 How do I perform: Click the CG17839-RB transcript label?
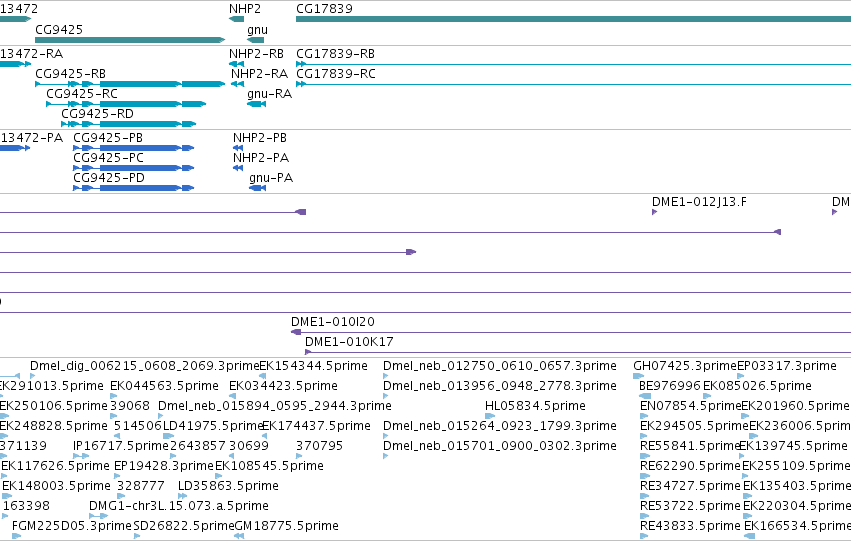[335, 54]
